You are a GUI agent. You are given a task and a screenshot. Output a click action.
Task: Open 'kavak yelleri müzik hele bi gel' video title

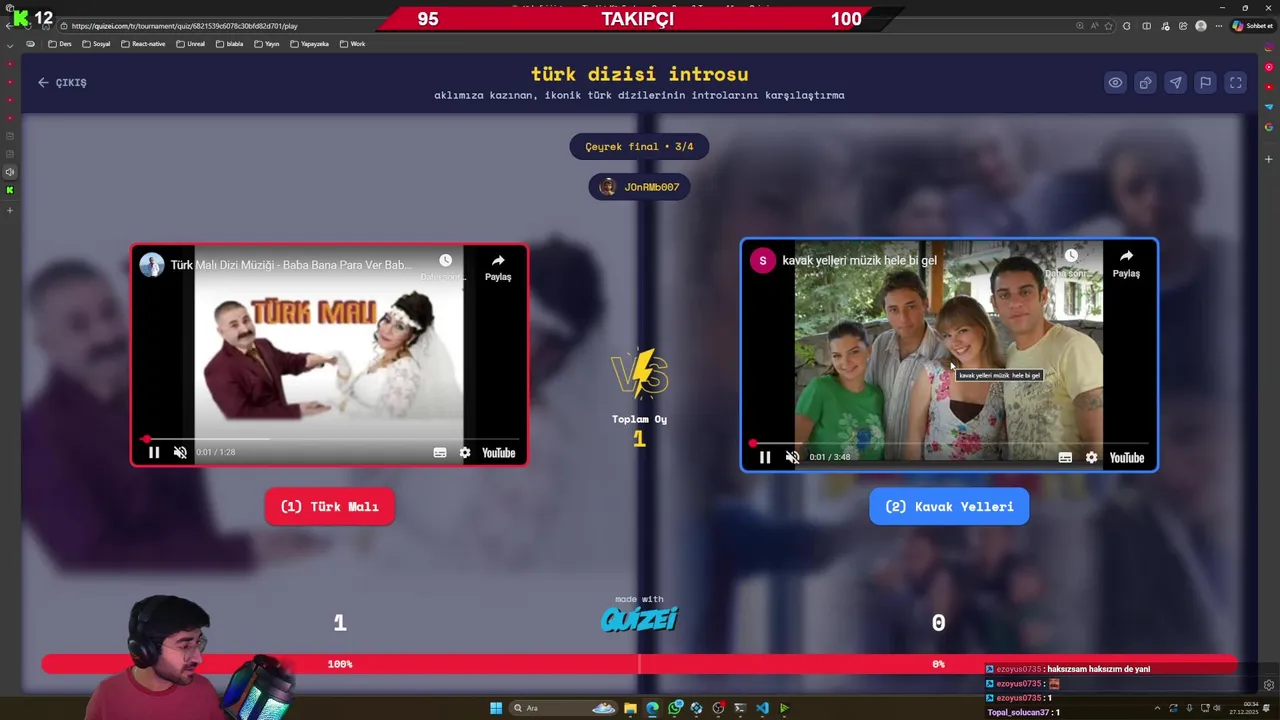(859, 261)
